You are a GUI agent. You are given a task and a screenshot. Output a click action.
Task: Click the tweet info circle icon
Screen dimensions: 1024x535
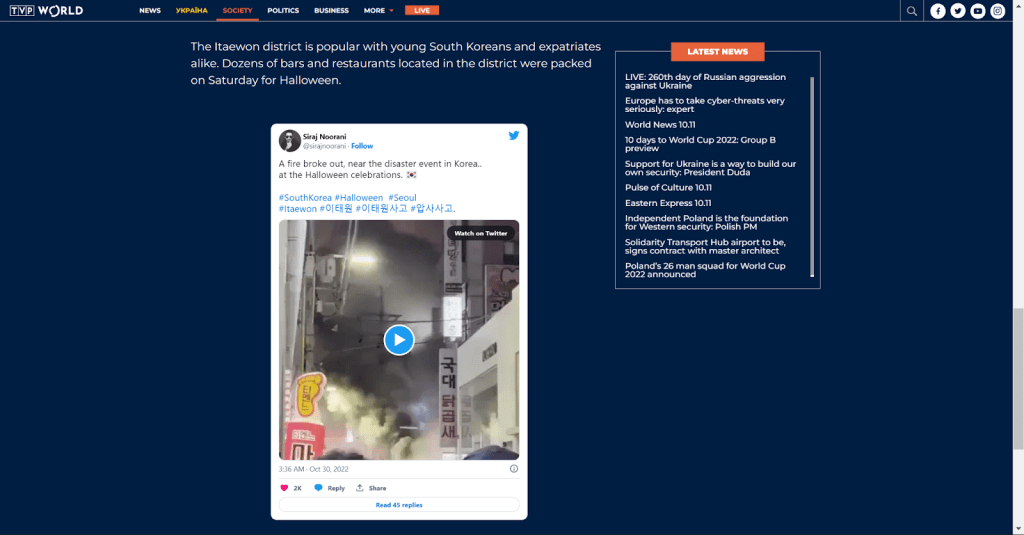coord(514,468)
